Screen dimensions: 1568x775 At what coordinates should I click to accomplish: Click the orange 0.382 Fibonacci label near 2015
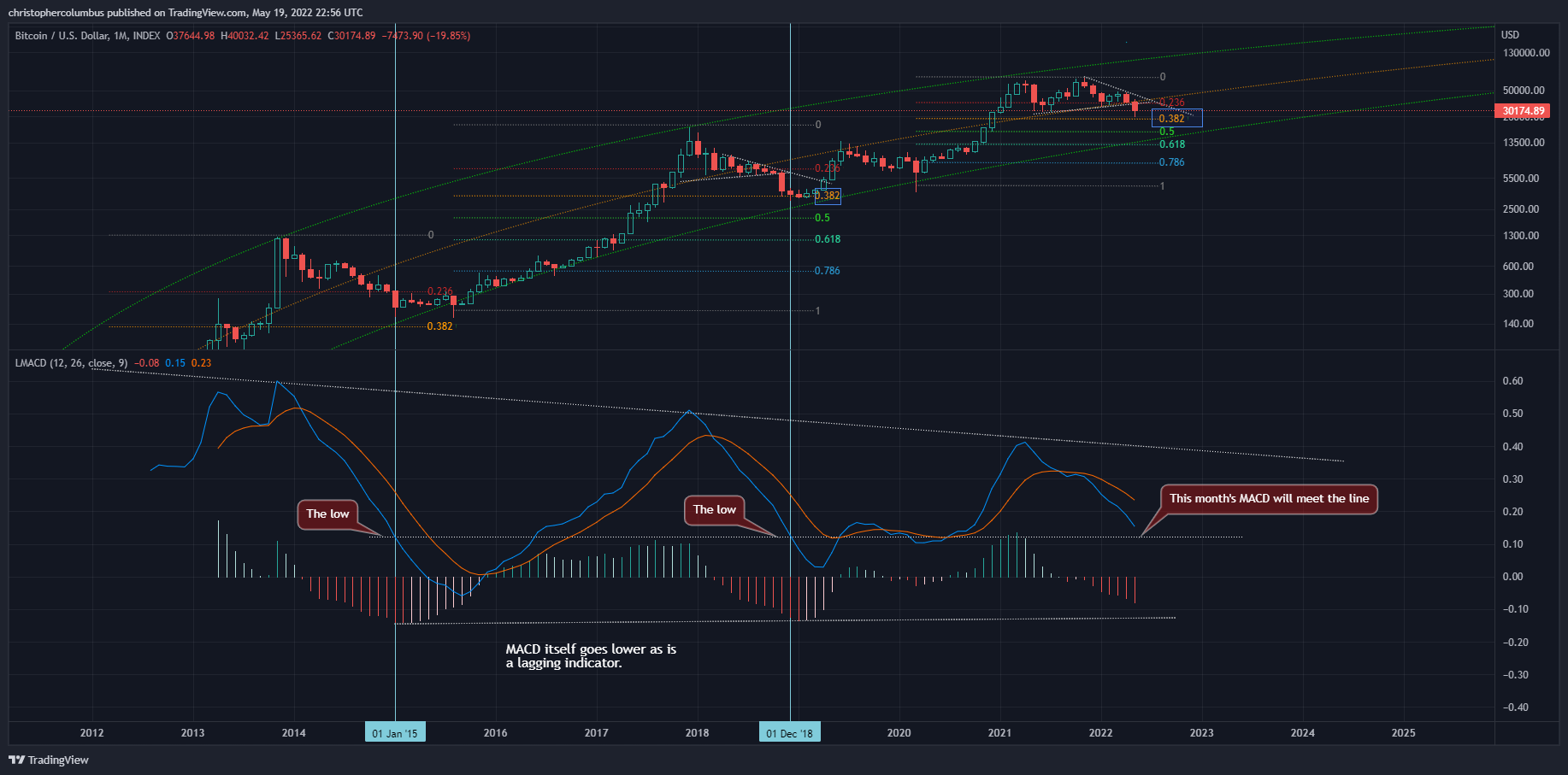[439, 326]
